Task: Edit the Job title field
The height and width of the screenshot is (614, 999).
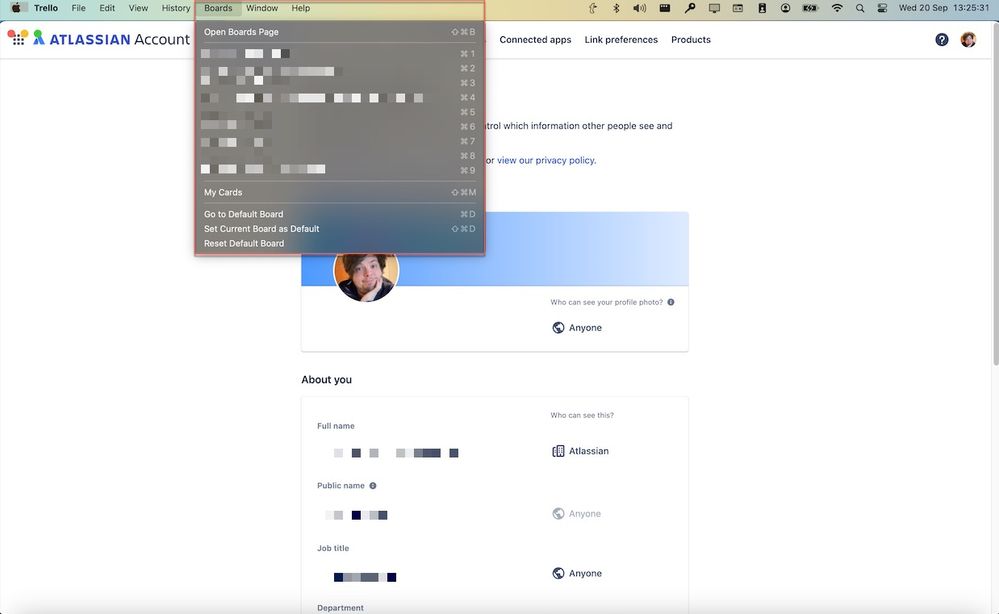Action: (364, 577)
